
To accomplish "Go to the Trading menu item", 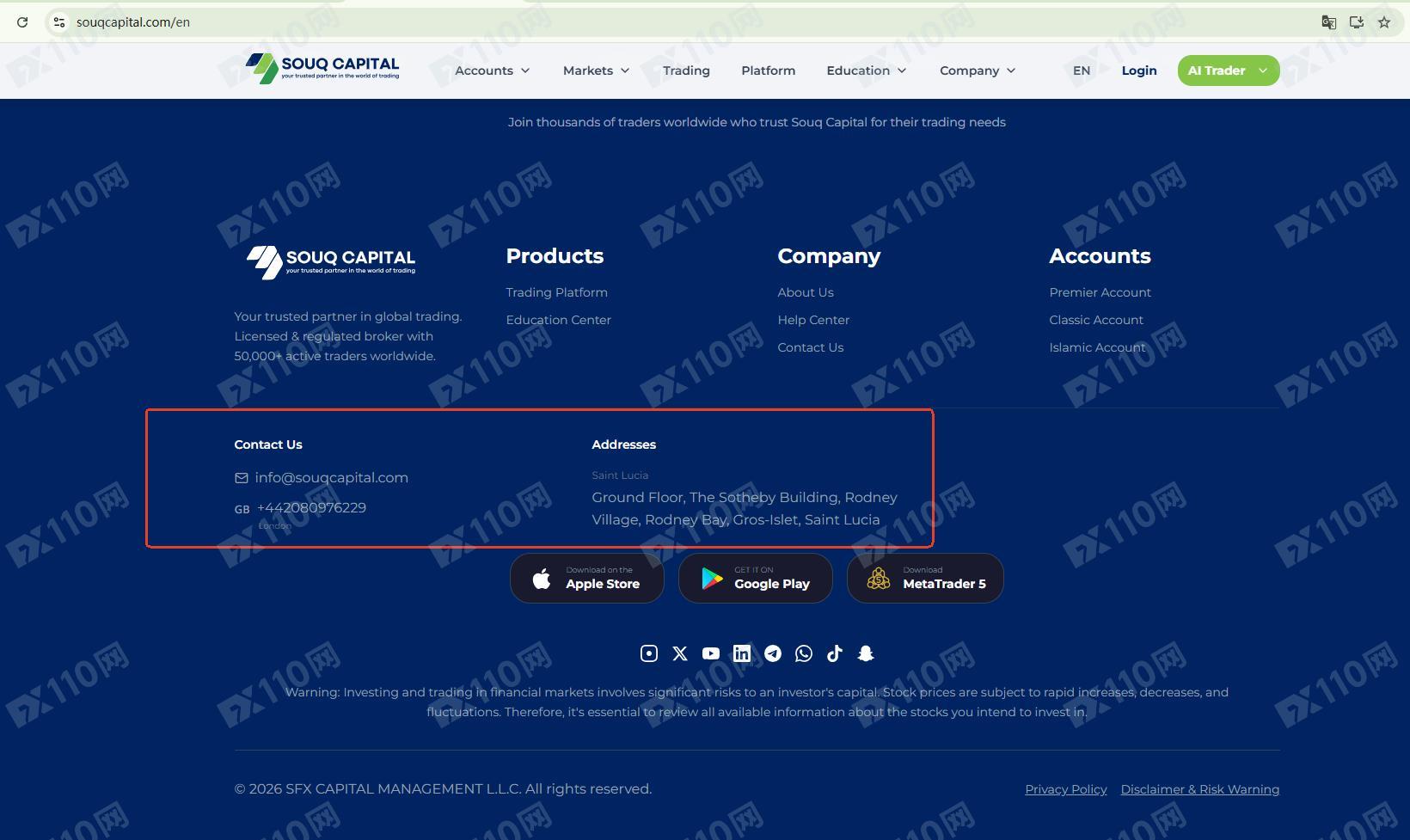I will tap(686, 71).
